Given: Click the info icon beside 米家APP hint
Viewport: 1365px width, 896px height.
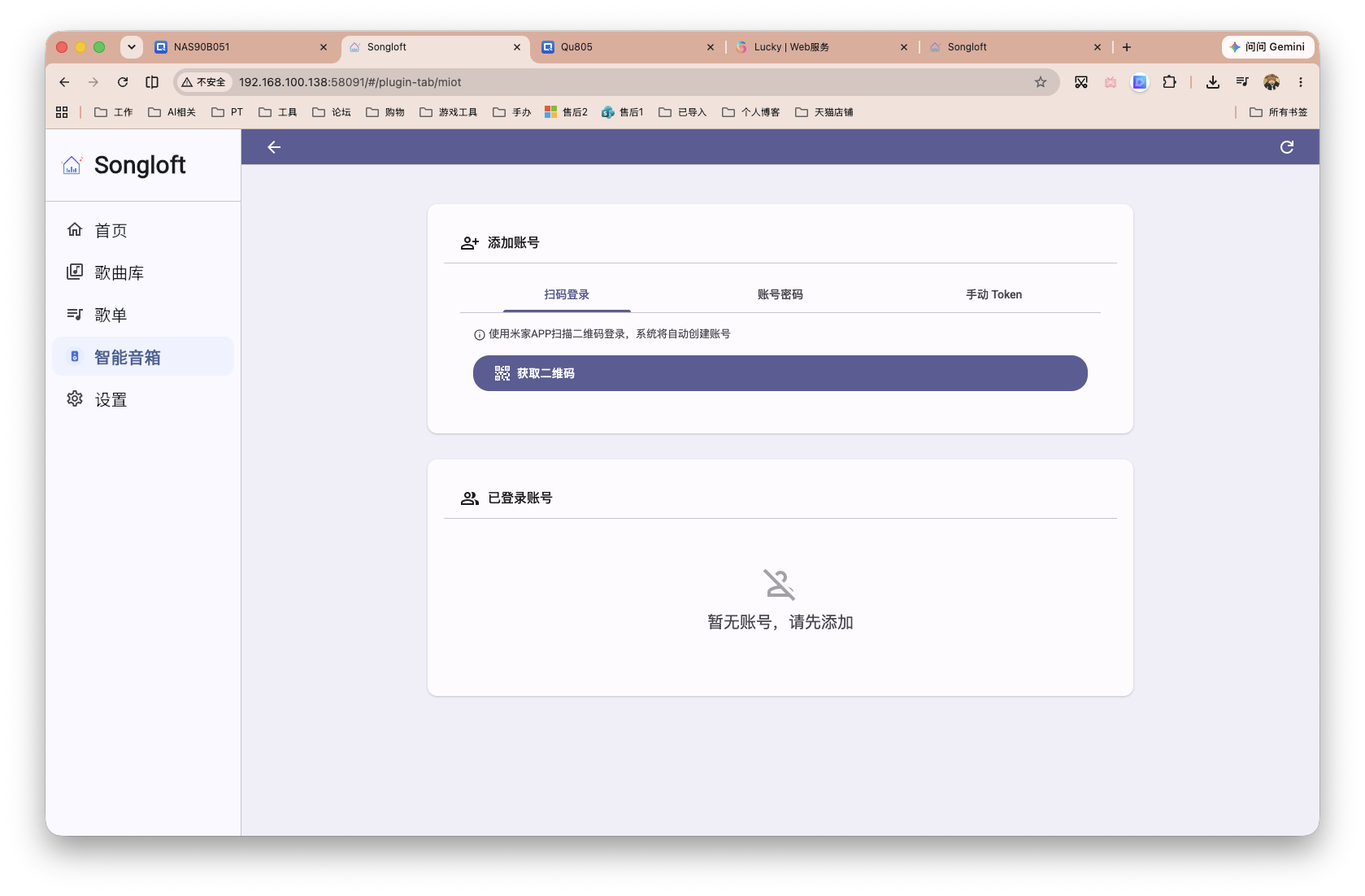Looking at the screenshot, I should [x=480, y=334].
